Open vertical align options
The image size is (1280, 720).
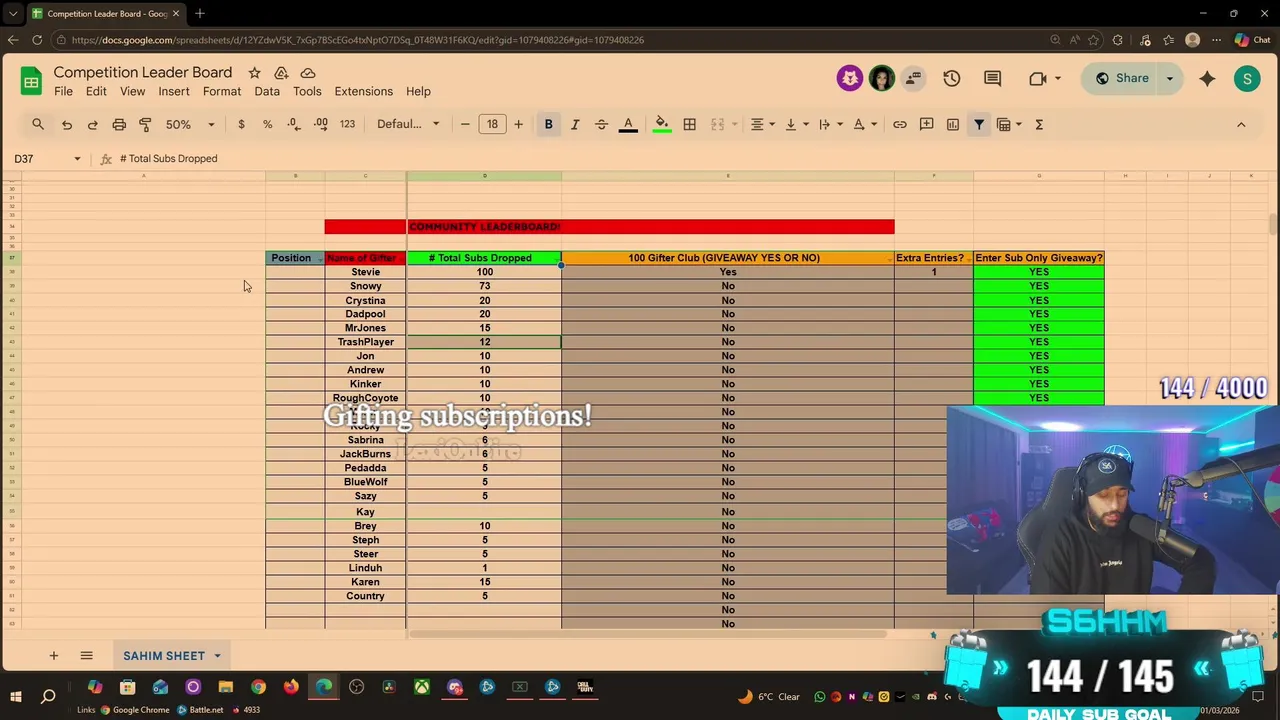(x=796, y=124)
